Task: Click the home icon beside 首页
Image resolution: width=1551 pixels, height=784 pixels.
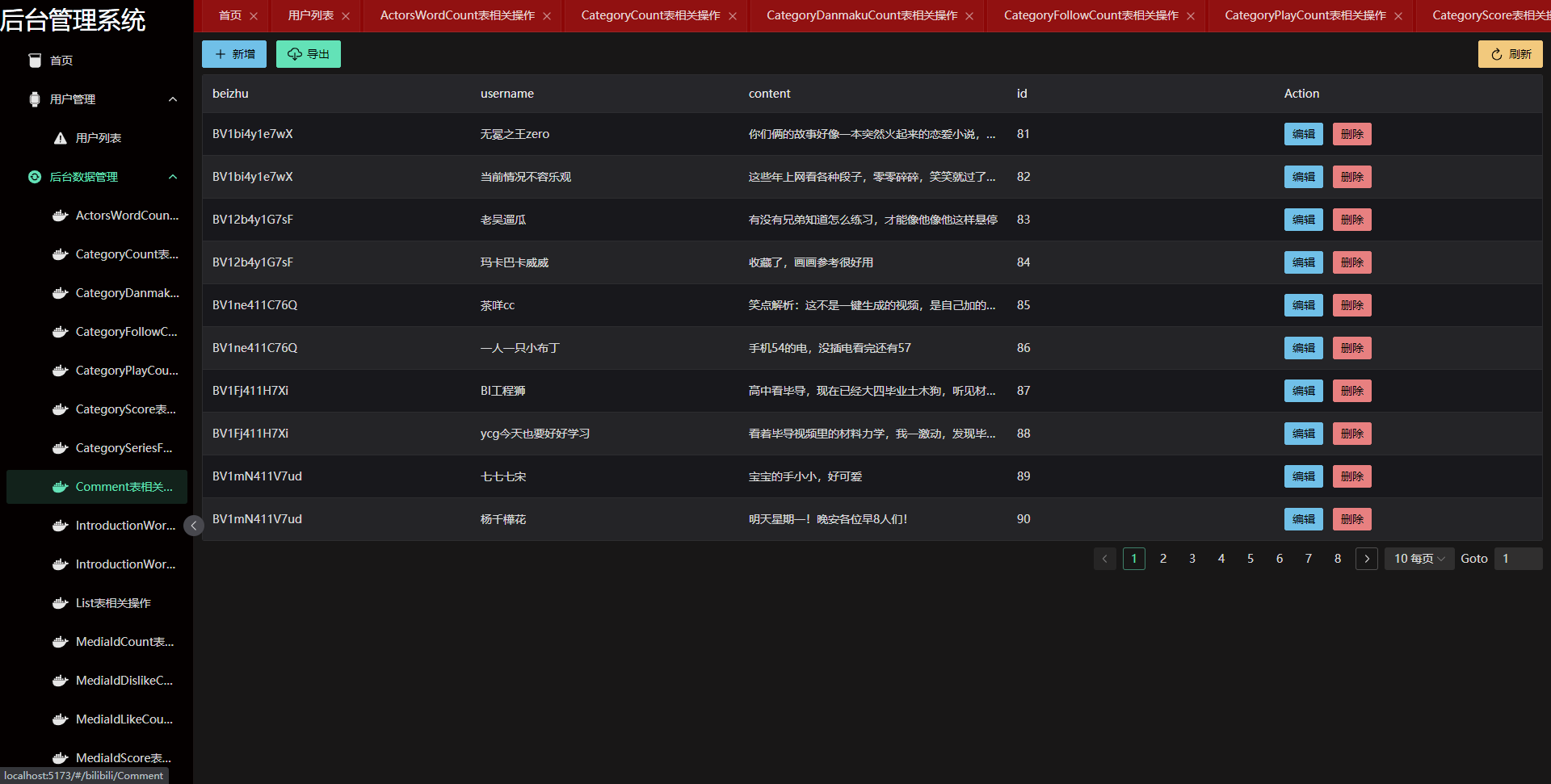Action: tap(35, 60)
